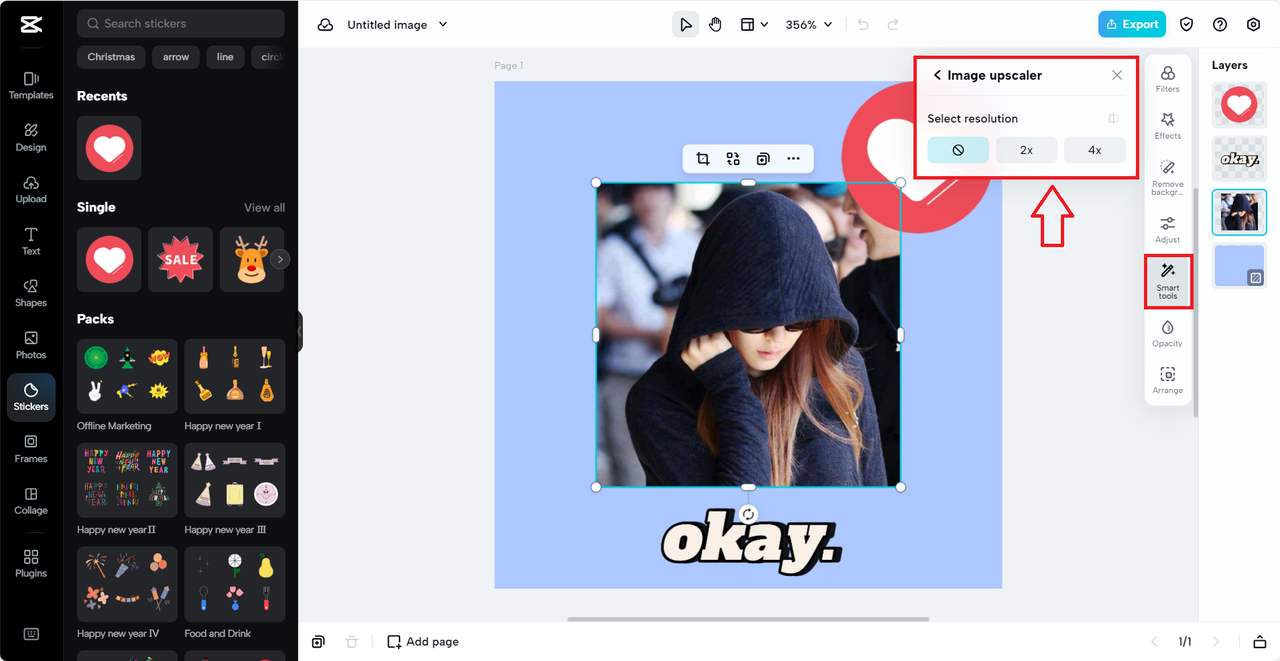
Task: Toggle the compare icon beside Select resolution
Action: pyautogui.click(x=1114, y=119)
